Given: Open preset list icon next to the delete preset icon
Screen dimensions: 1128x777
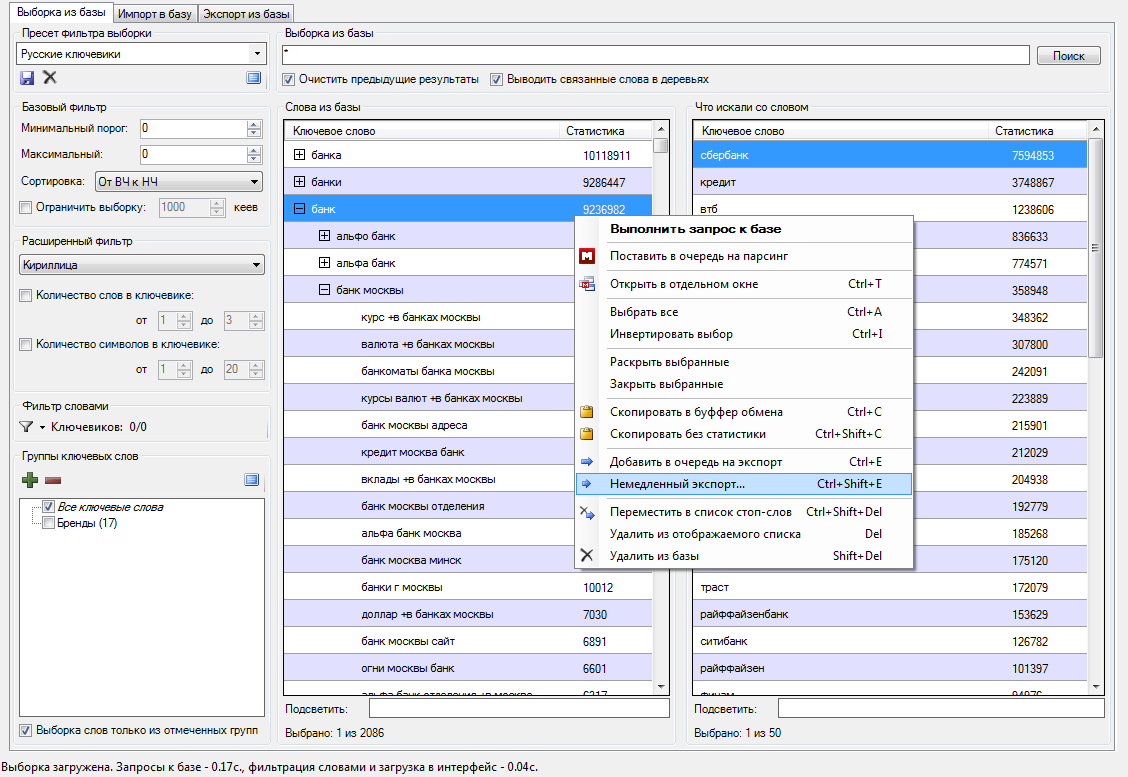Looking at the screenshot, I should pos(253,78).
